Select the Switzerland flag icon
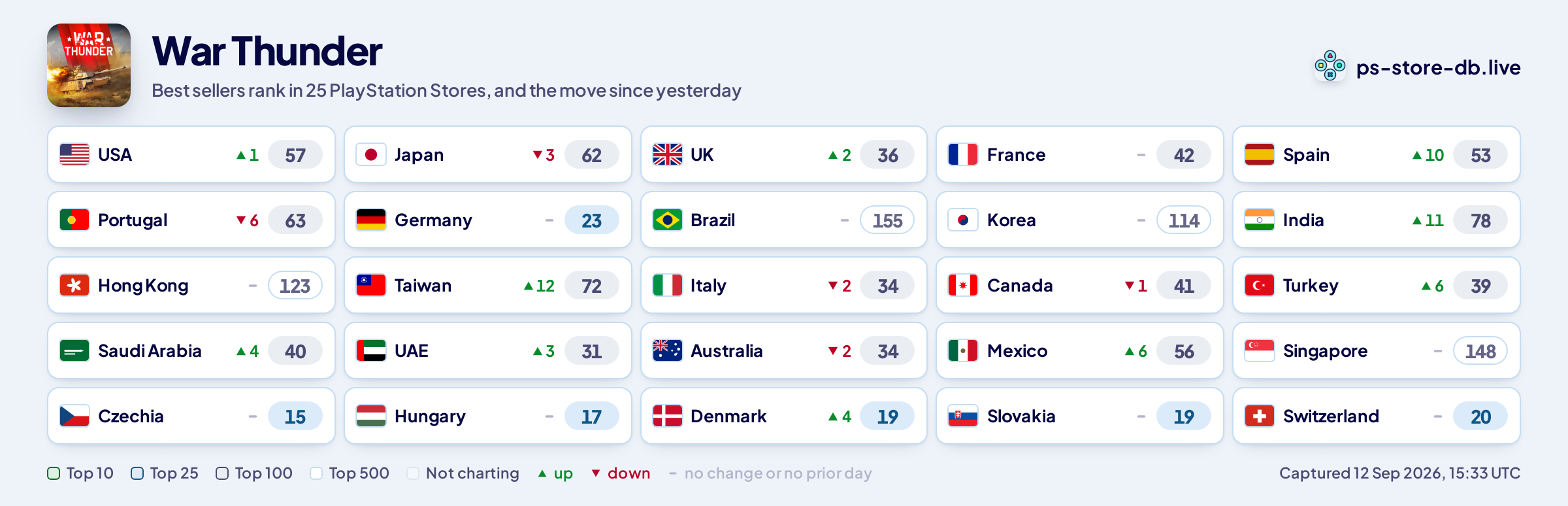The image size is (1568, 506). 1260,416
